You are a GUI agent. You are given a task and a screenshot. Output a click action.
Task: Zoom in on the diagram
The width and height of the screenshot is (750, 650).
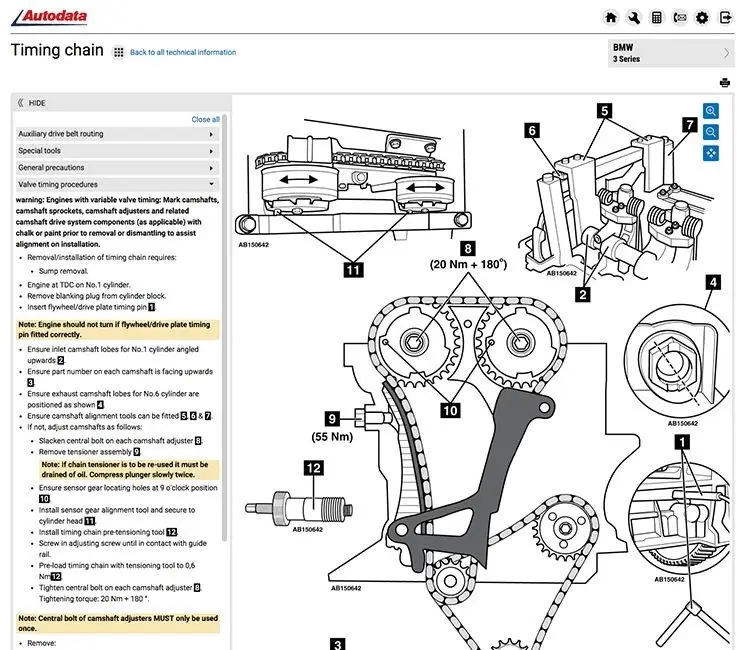point(711,112)
